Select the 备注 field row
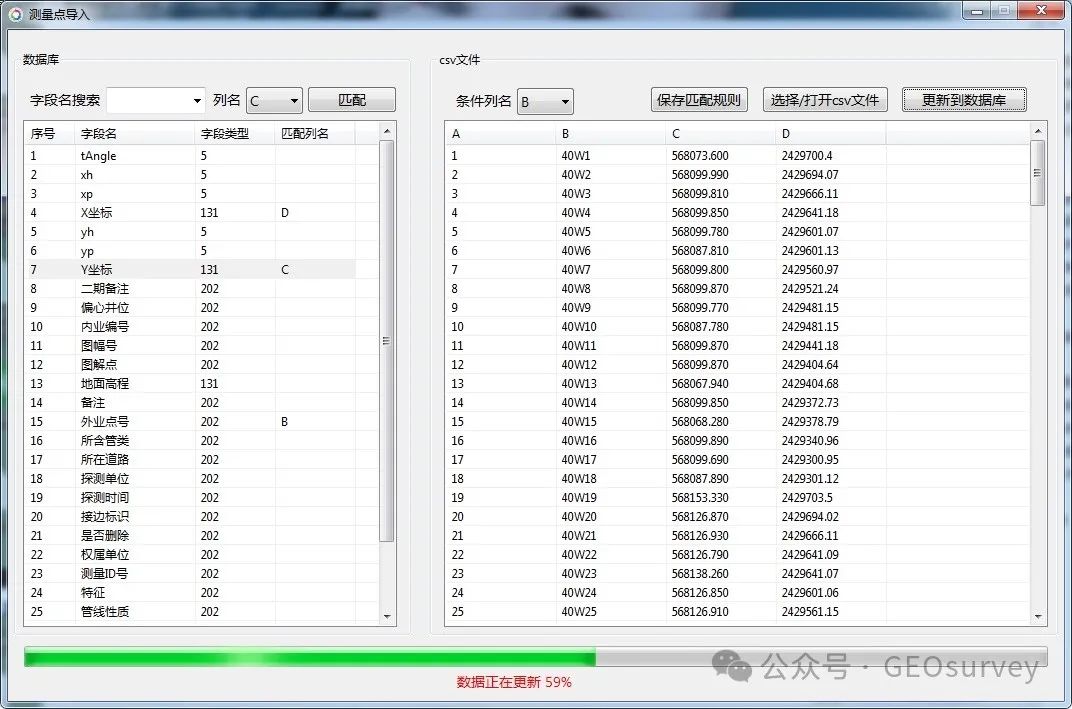 coord(190,403)
